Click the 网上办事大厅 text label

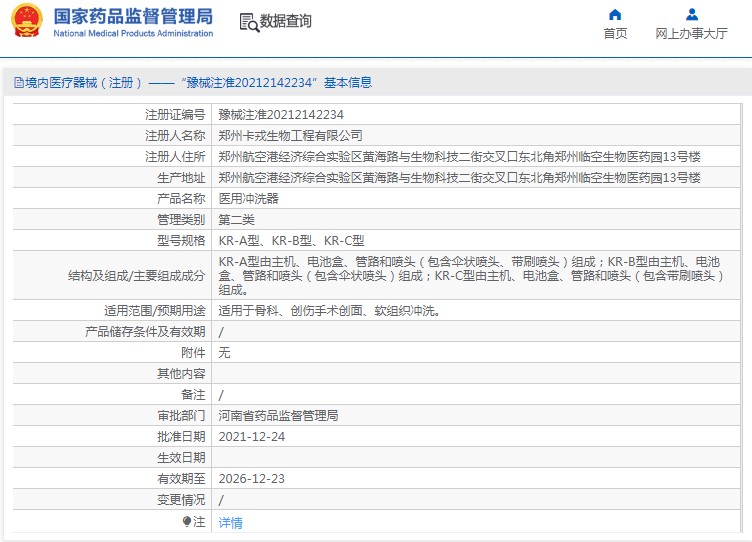coord(691,34)
